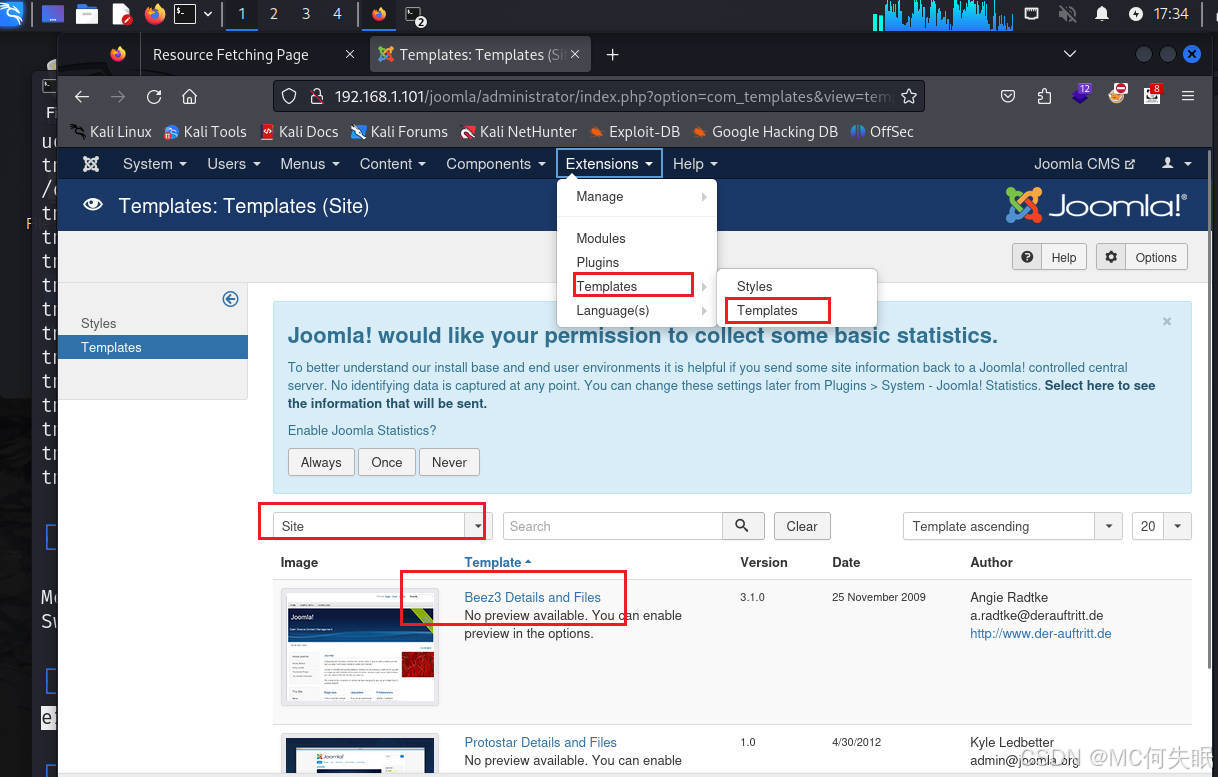Open the Kali NetHunter bookmark
The width and height of the screenshot is (1218, 777).
click(519, 131)
